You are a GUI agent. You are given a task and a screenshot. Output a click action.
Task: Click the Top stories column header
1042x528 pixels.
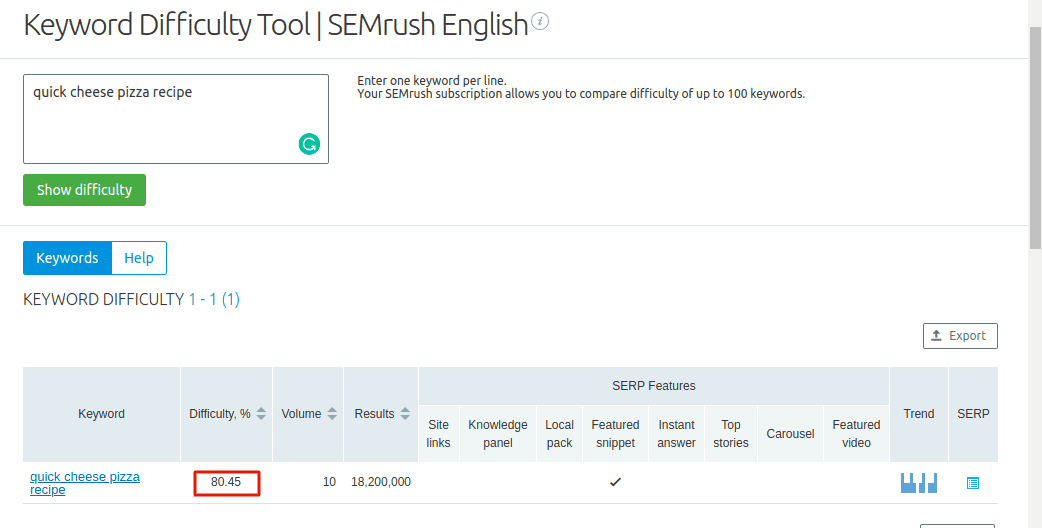pyautogui.click(x=731, y=434)
